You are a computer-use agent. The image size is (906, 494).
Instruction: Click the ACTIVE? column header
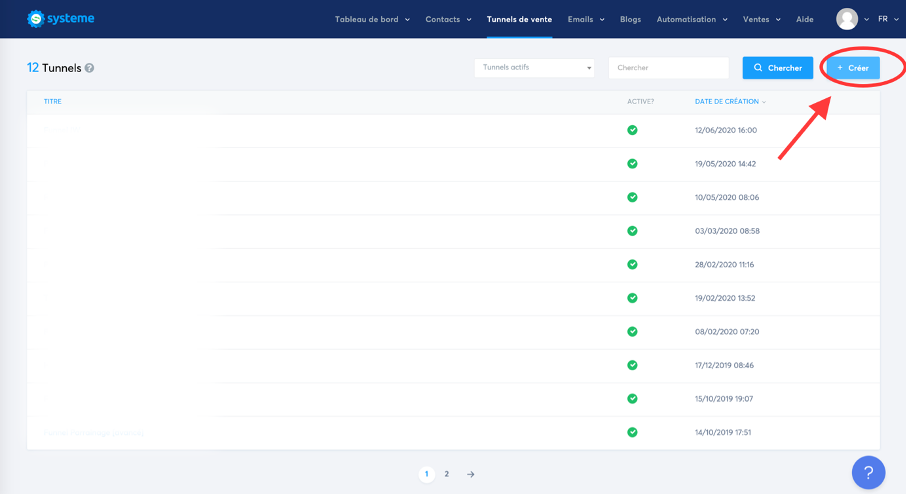pyautogui.click(x=640, y=101)
